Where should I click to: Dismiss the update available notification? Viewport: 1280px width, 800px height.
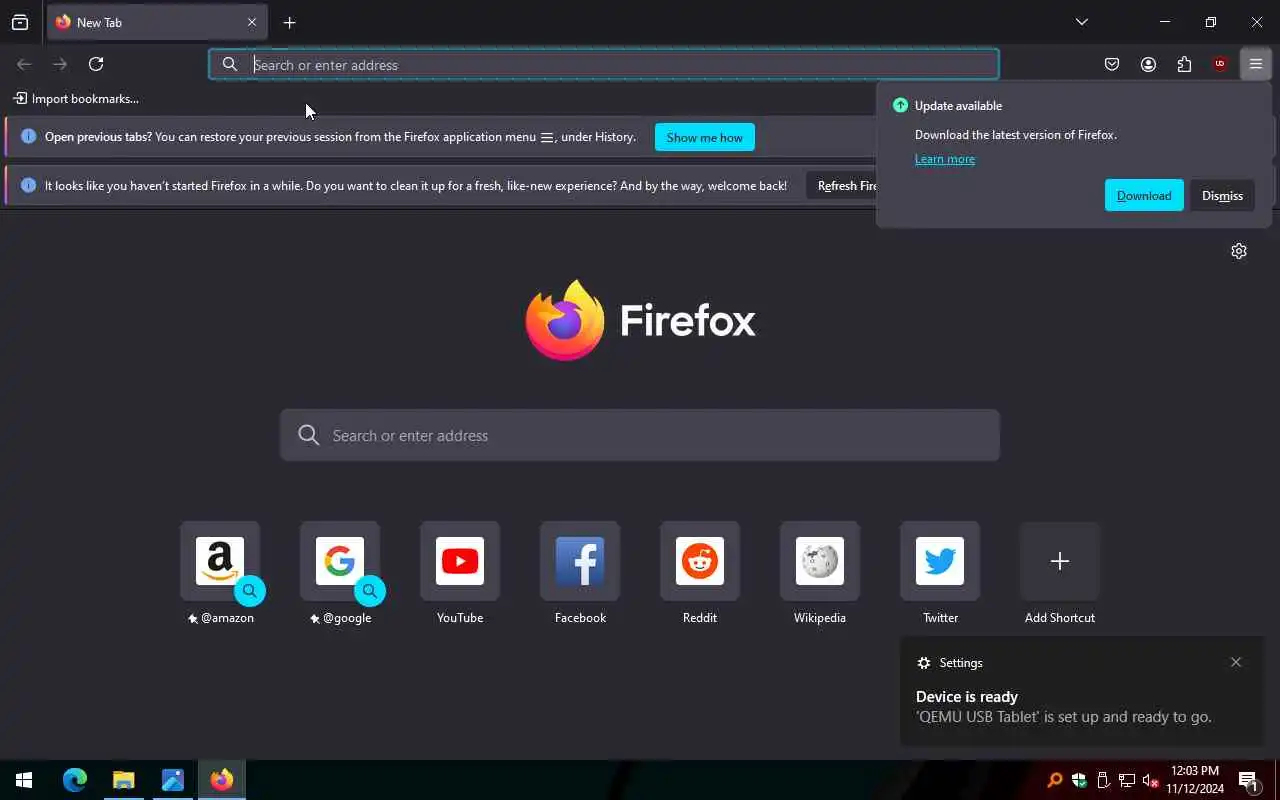(x=1222, y=195)
